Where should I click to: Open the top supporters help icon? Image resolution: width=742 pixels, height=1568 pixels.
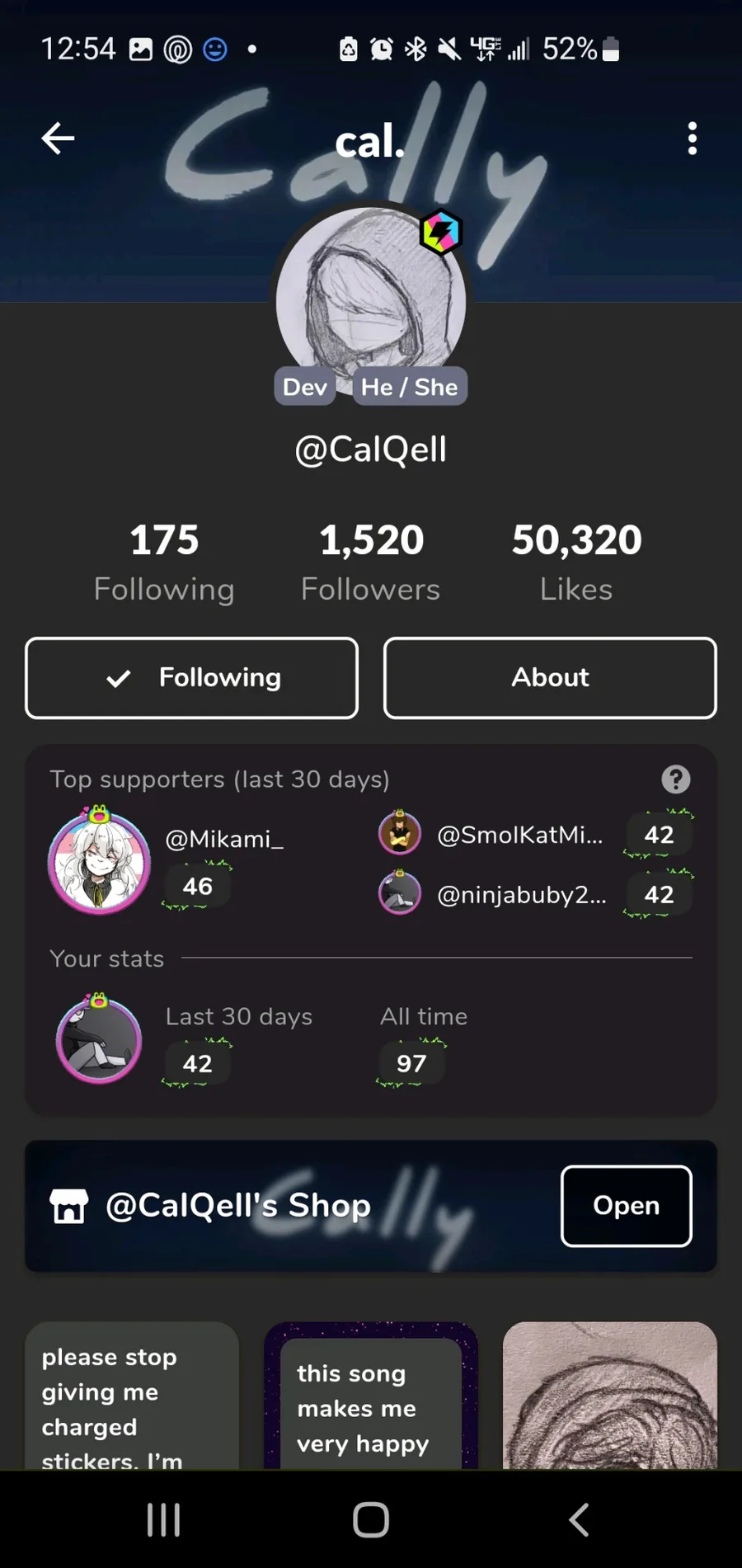pos(675,779)
